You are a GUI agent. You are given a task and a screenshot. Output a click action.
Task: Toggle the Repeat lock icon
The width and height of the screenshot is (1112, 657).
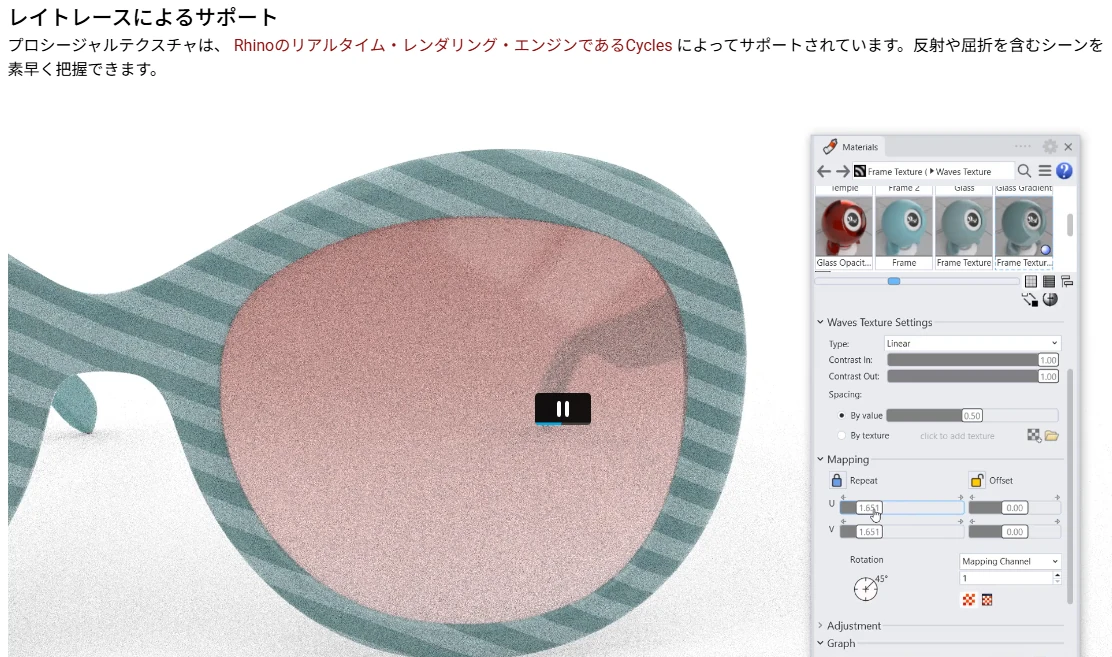click(x=837, y=480)
